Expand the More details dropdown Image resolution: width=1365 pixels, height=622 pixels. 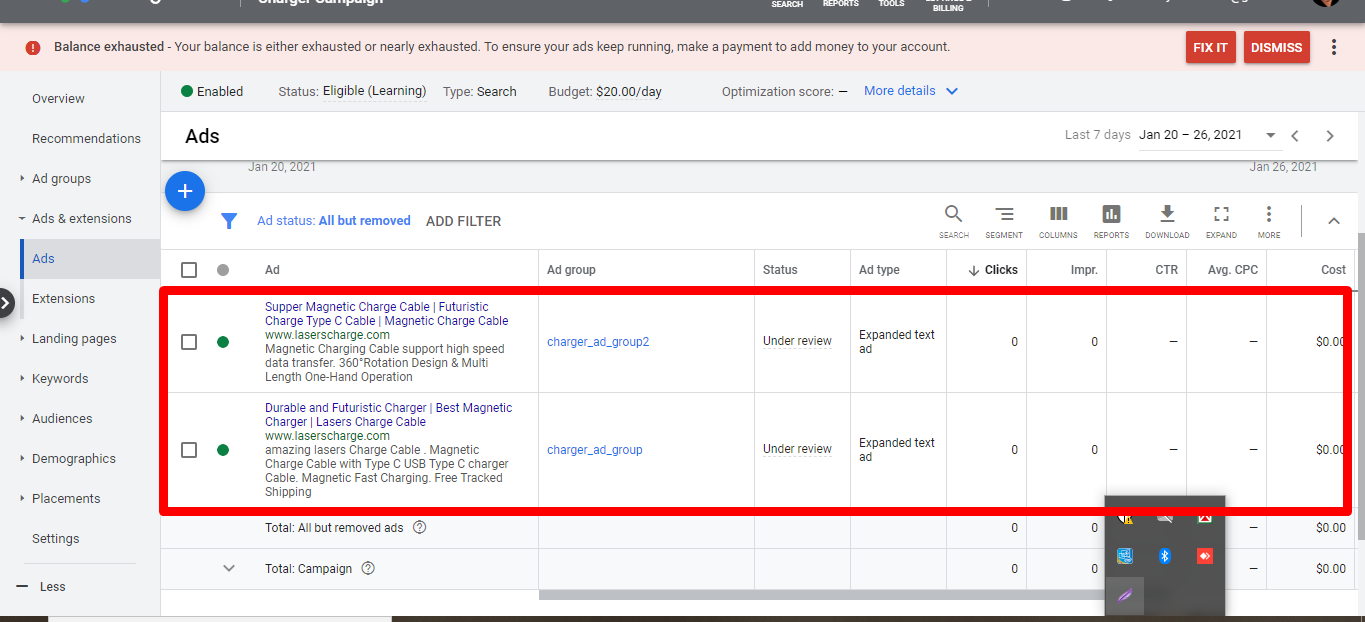tap(911, 91)
